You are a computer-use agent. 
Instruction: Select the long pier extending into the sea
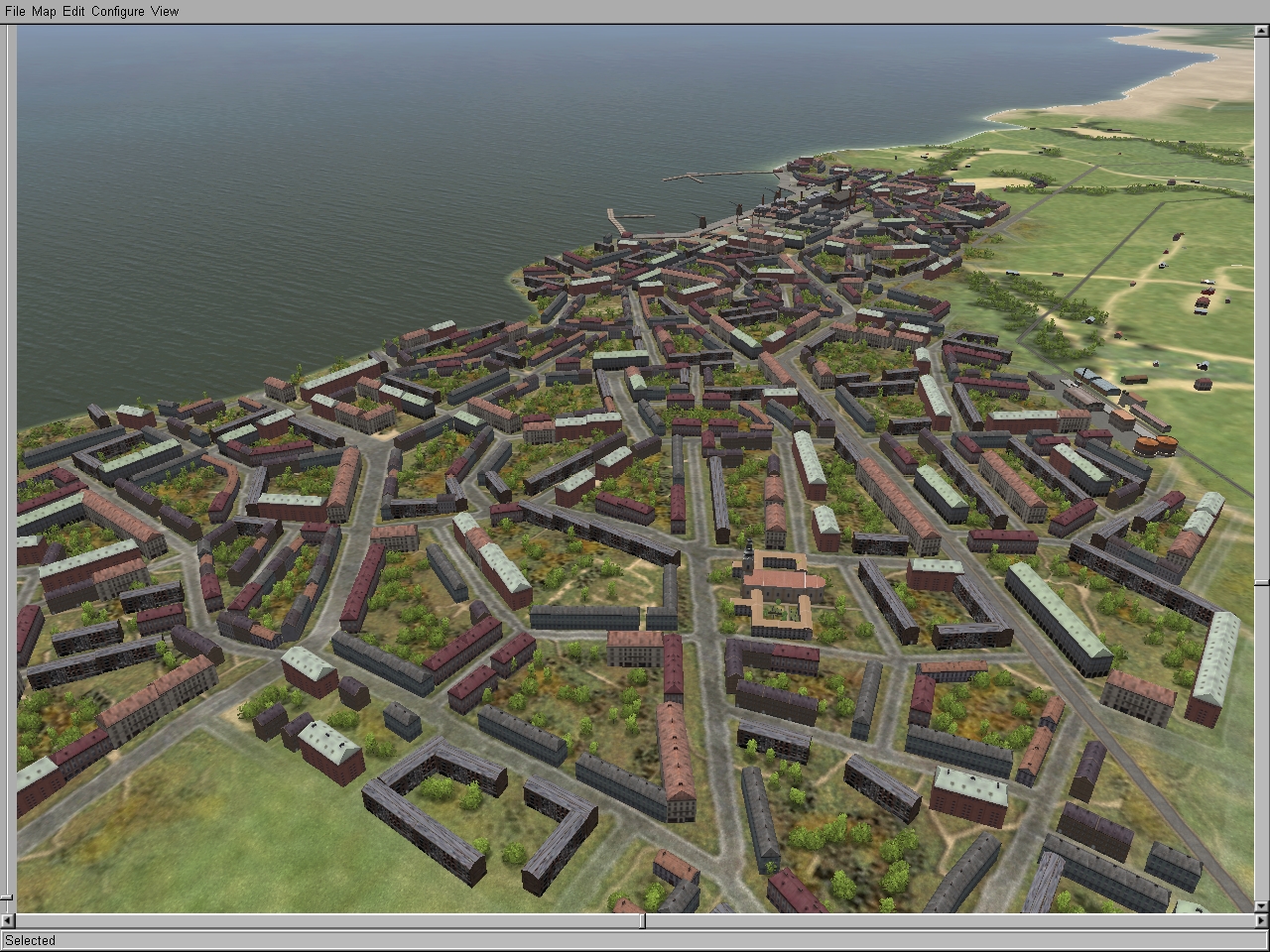[714, 177]
